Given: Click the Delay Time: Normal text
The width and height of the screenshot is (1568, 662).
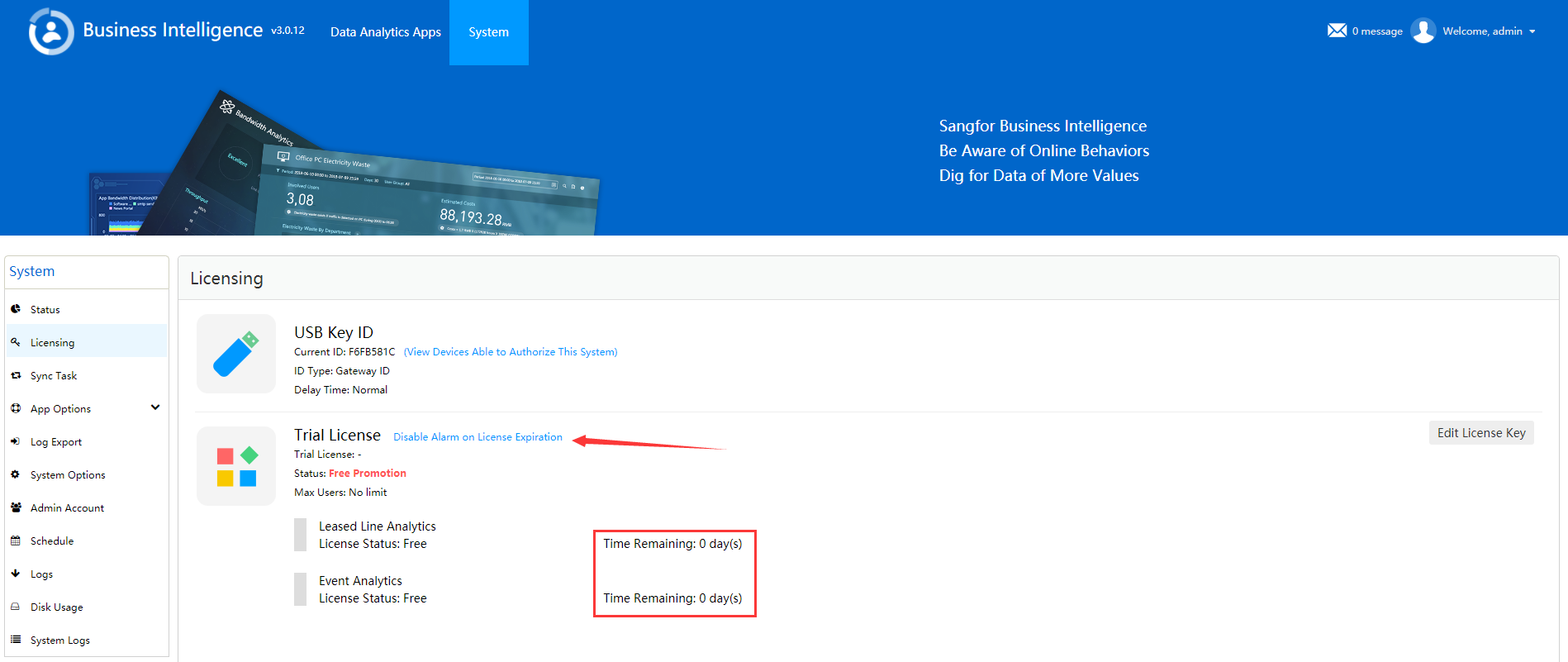Looking at the screenshot, I should click(x=340, y=390).
